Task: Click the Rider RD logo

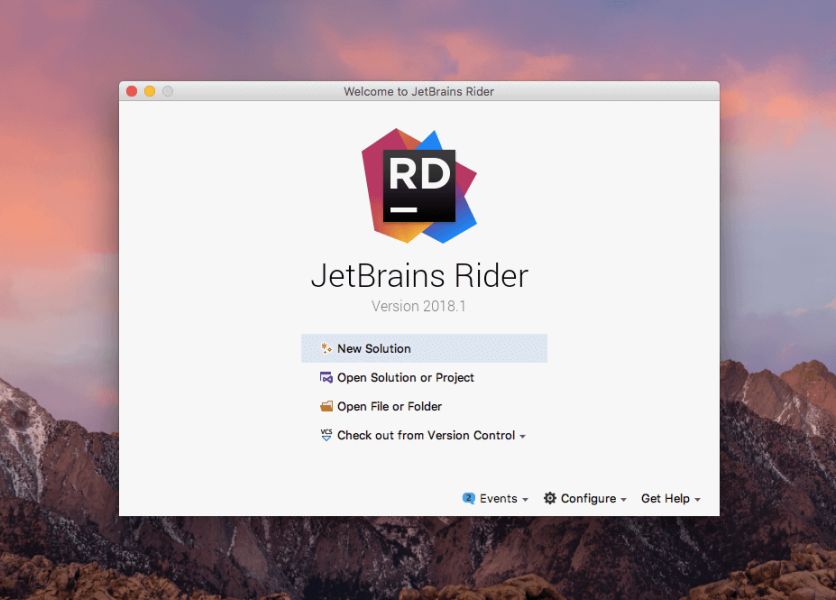Action: 419,186
